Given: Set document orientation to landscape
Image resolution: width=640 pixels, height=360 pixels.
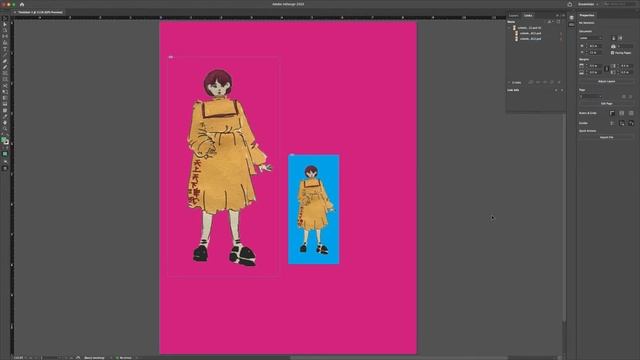Looking at the screenshot, I should point(620,38).
